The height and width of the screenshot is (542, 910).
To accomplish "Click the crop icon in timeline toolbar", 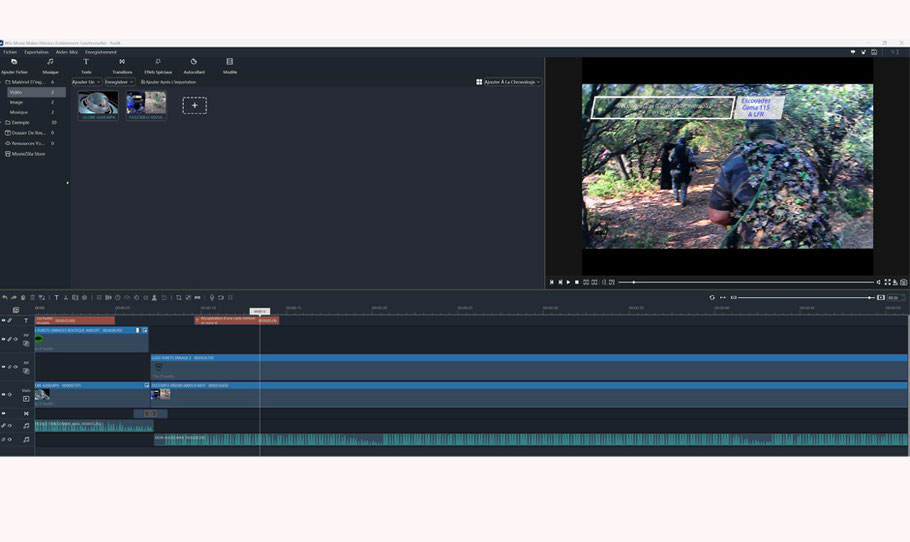I will tap(179, 298).
